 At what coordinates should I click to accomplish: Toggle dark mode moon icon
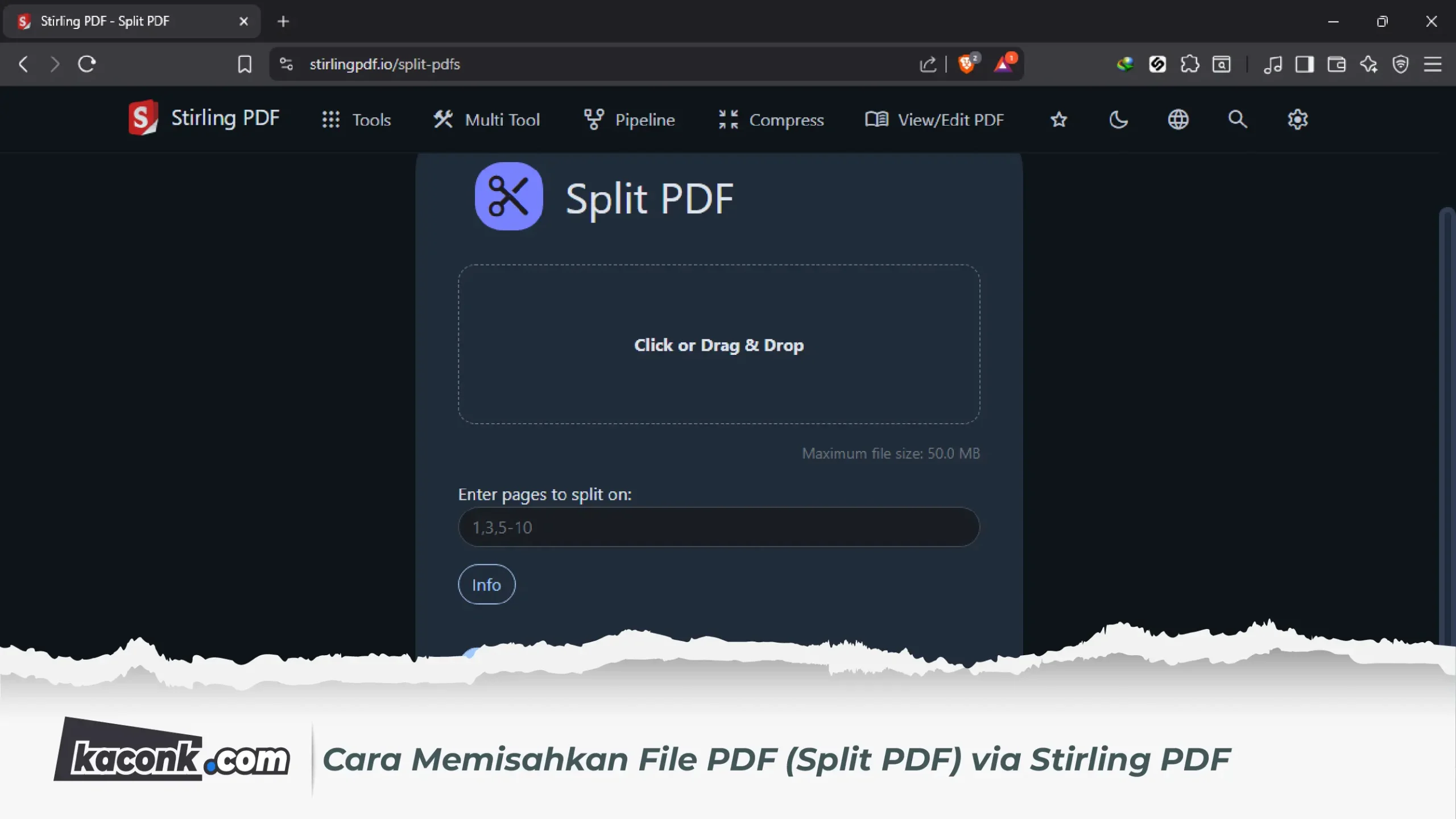pyautogui.click(x=1118, y=119)
